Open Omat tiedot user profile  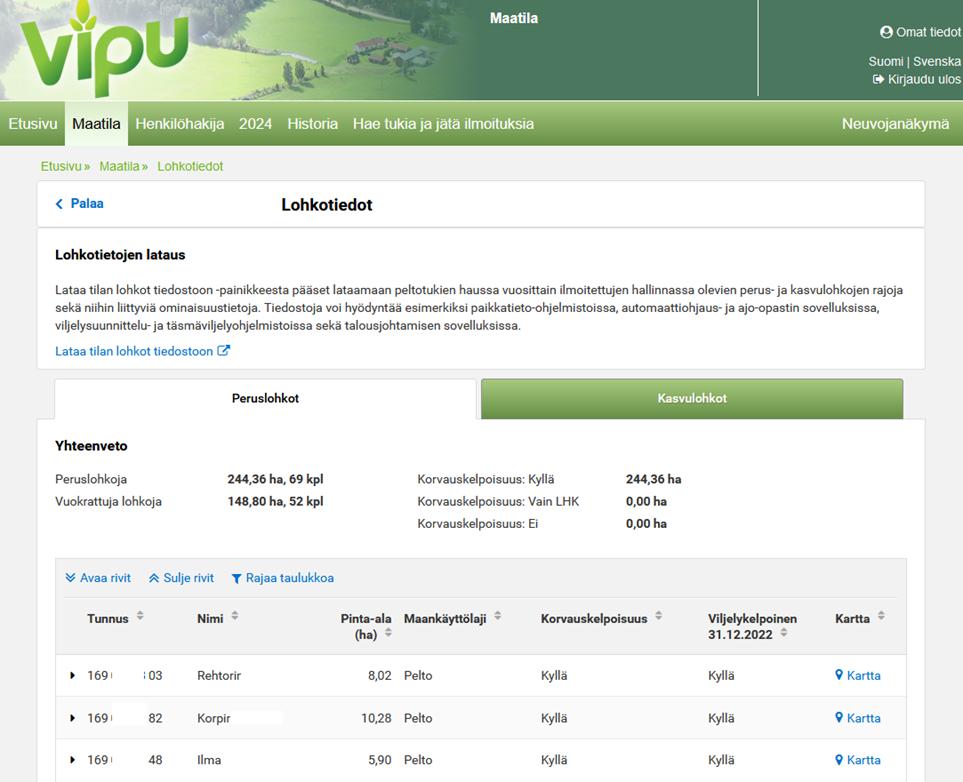pos(920,32)
